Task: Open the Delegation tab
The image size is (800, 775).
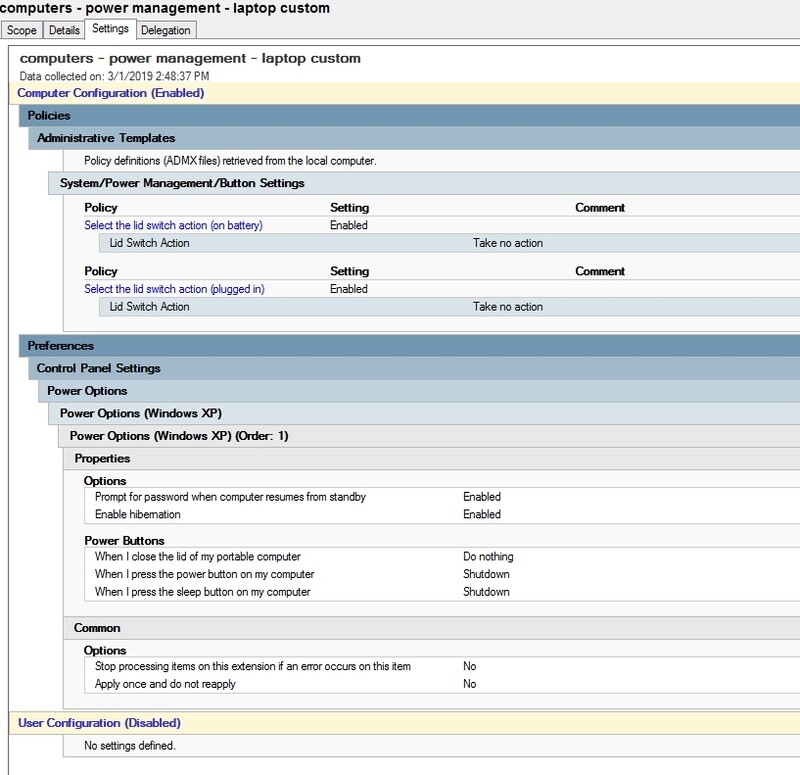Action: [x=166, y=30]
